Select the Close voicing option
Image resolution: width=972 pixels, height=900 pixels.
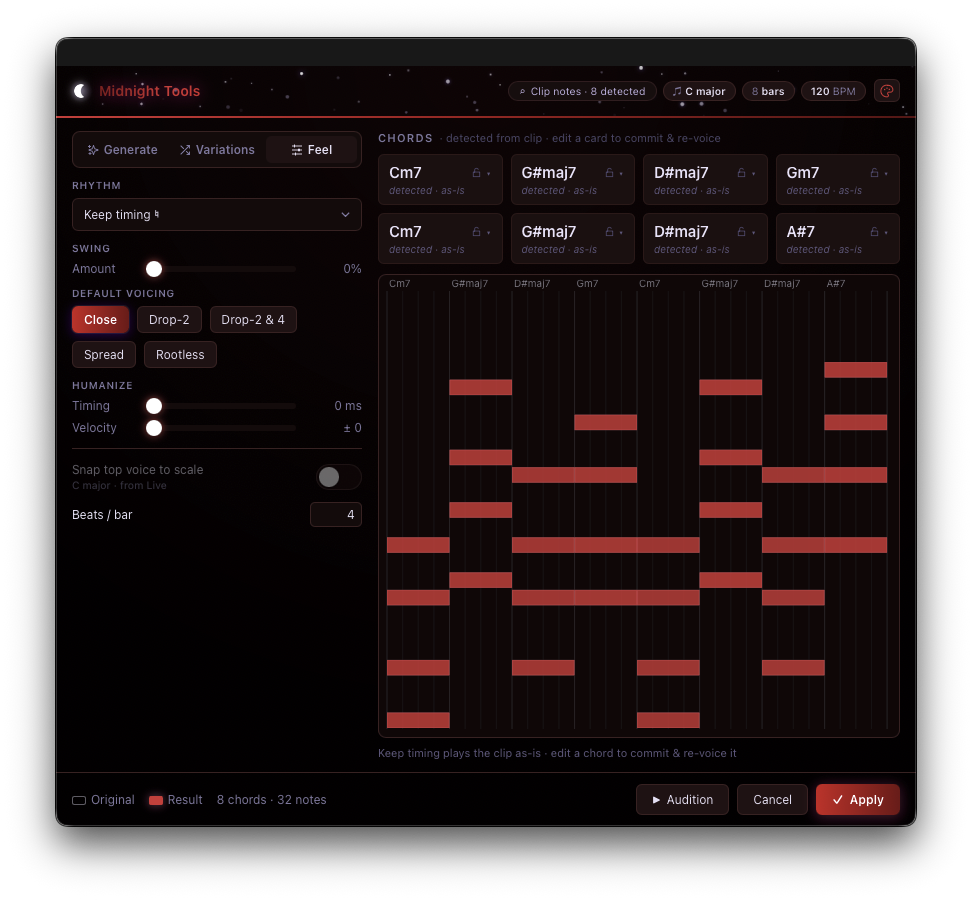pyautogui.click(x=100, y=320)
